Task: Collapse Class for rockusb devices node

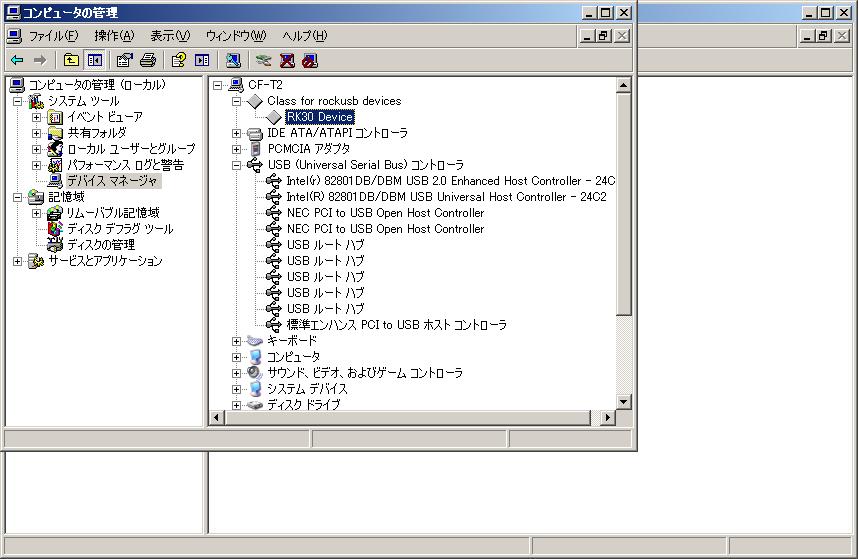Action: coord(236,101)
